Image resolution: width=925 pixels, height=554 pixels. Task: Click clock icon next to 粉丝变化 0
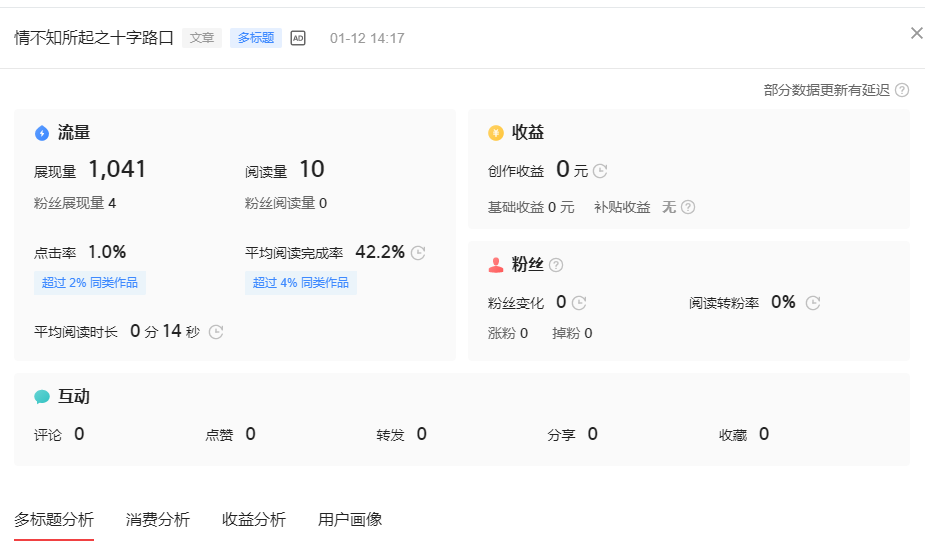[x=579, y=303]
